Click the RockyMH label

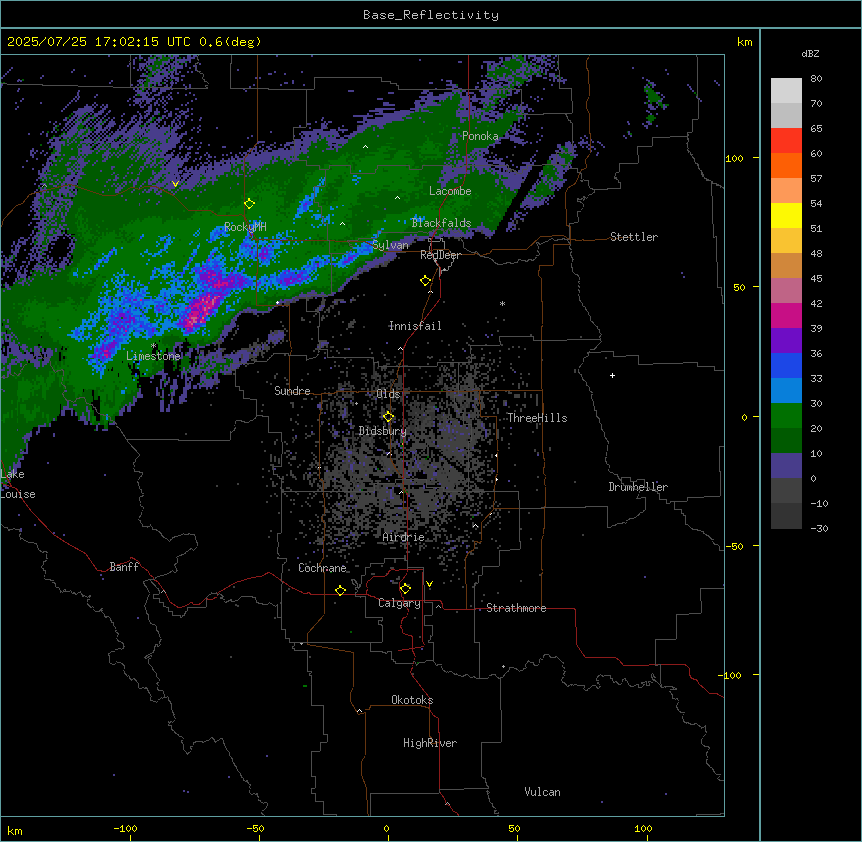[x=245, y=227]
